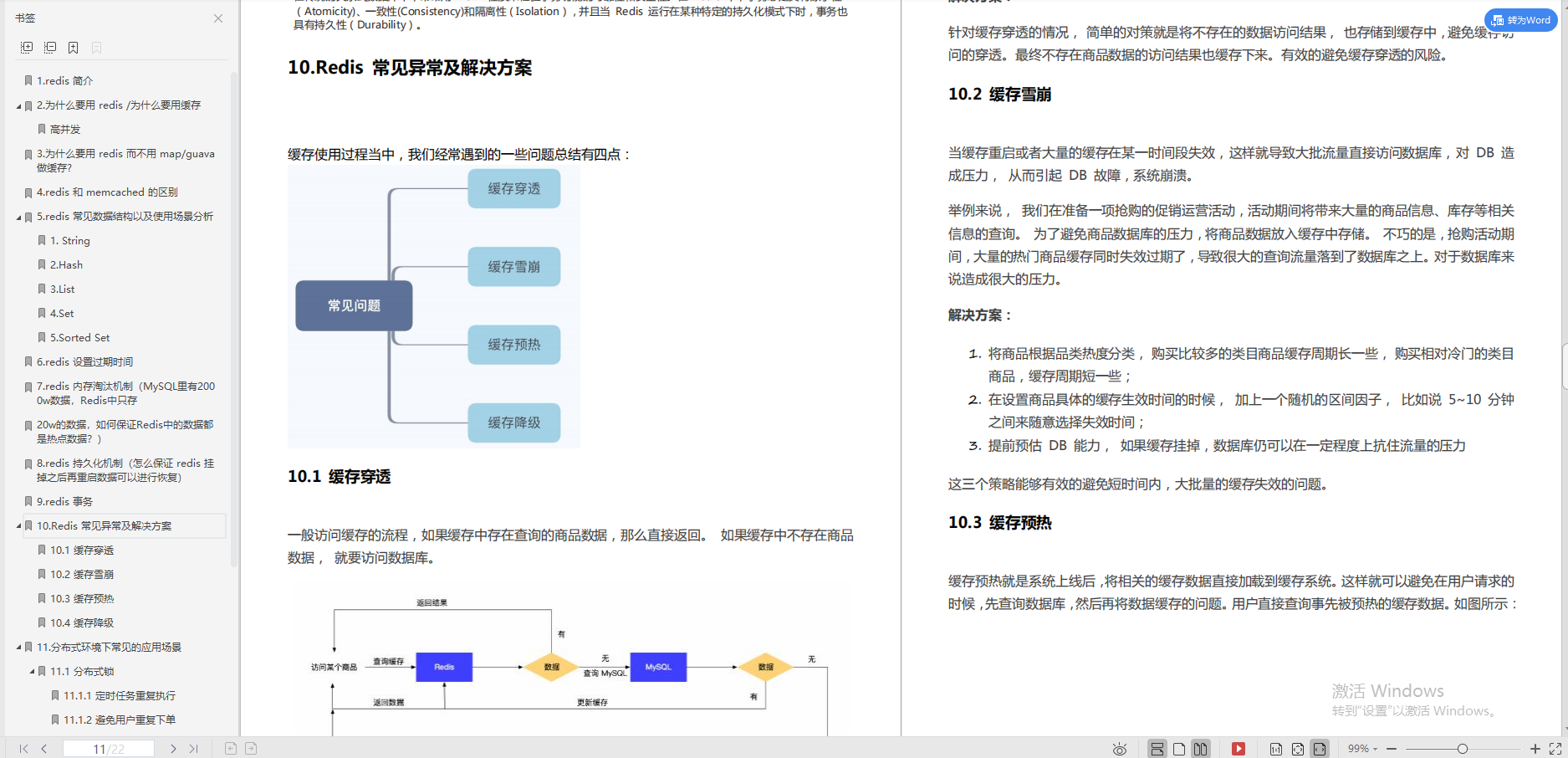Collapse the 11.1 分布式锁 bookmark section
Image resolution: width=1568 pixels, height=758 pixels.
point(31,671)
